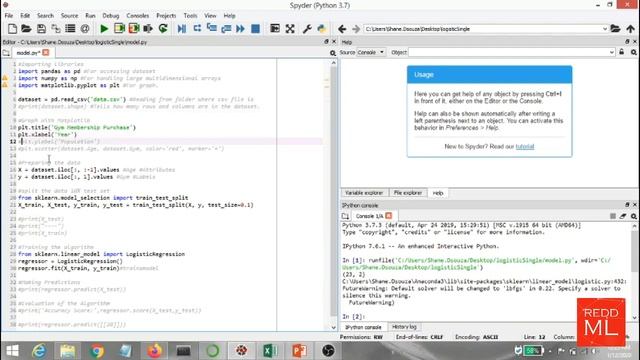640x360 pixels.
Task: Expand the Source Console dropdown
Action: (371, 52)
